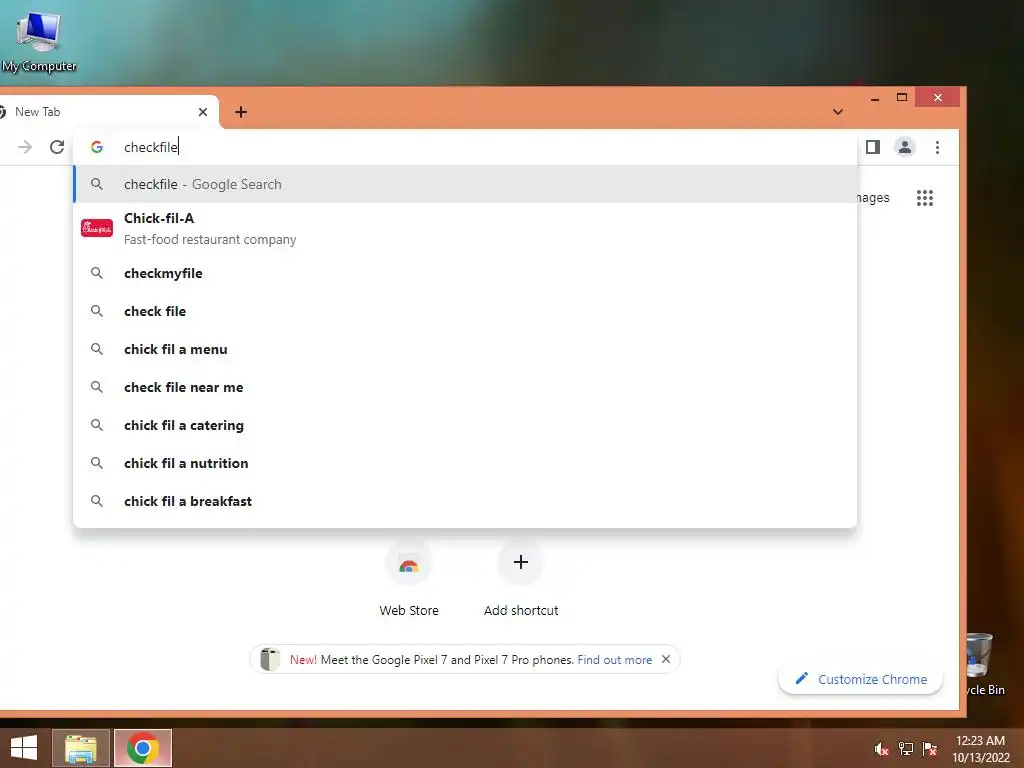Click the Google icon in address bar
The width and height of the screenshot is (1024, 768).
click(x=97, y=147)
